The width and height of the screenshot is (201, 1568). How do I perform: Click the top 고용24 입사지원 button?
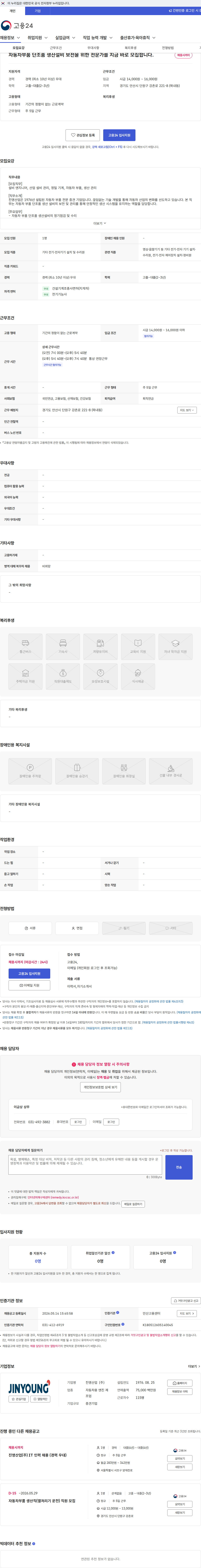119,135
